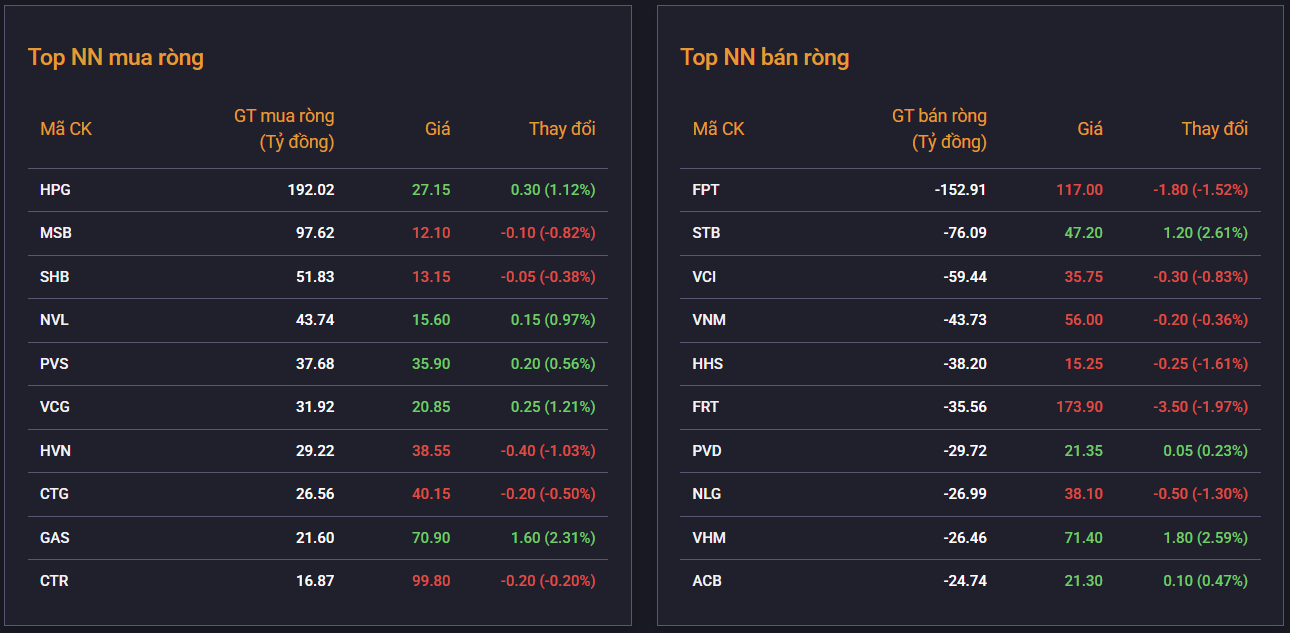Click VNM net sell value -43.73
The height and width of the screenshot is (633, 1290).
coord(964,320)
